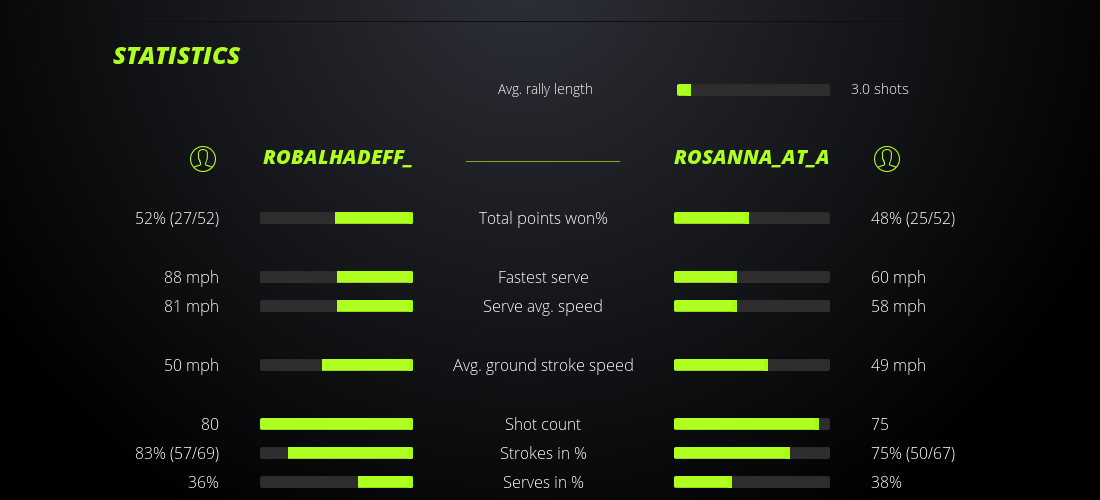Click ROSANNA_AT_A player profile icon
Screen dimensions: 1100x500
(887, 159)
